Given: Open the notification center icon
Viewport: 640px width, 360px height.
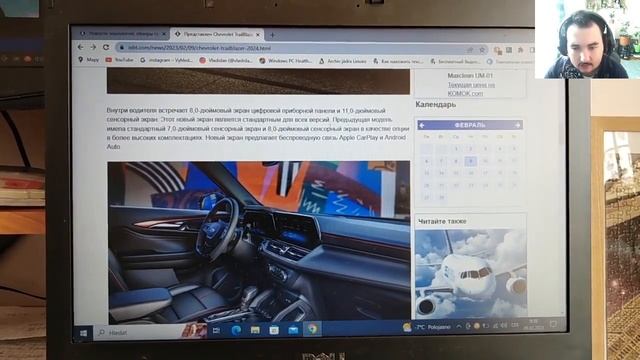Looking at the screenshot, I should (553, 324).
